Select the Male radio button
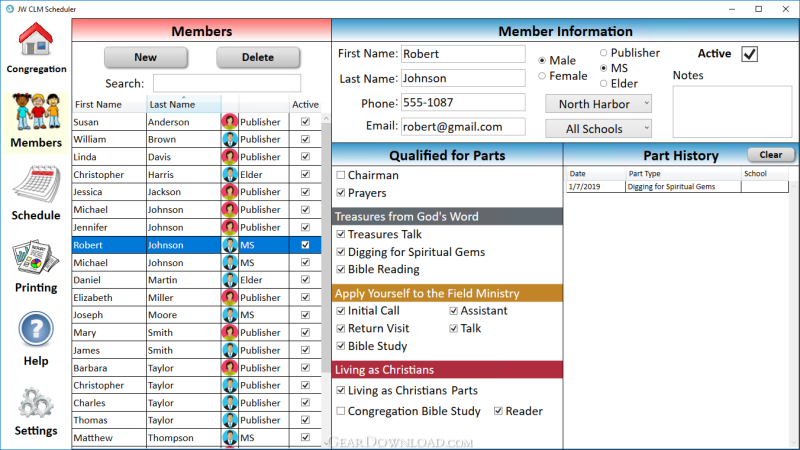Screen dimensions: 800x450 click(542, 60)
